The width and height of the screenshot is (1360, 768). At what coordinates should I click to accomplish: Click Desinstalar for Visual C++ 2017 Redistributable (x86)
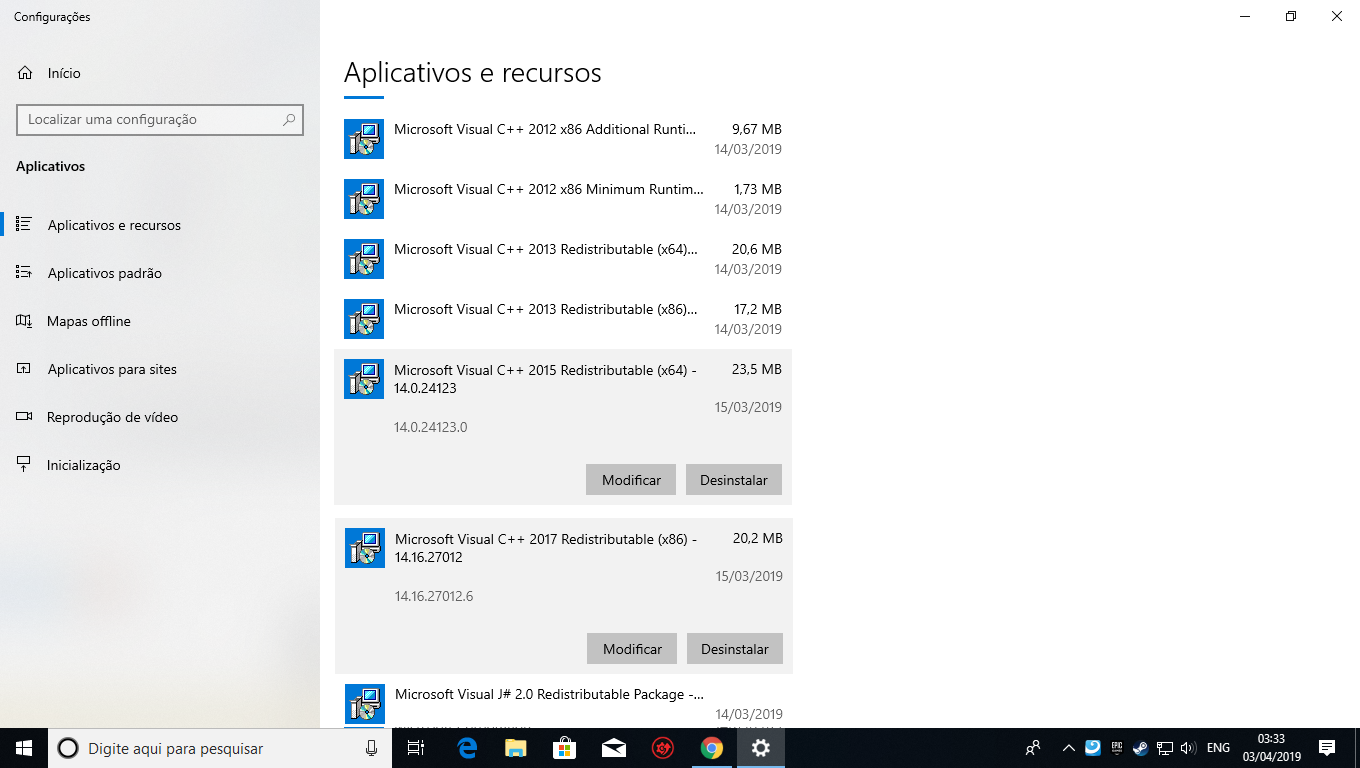point(735,649)
